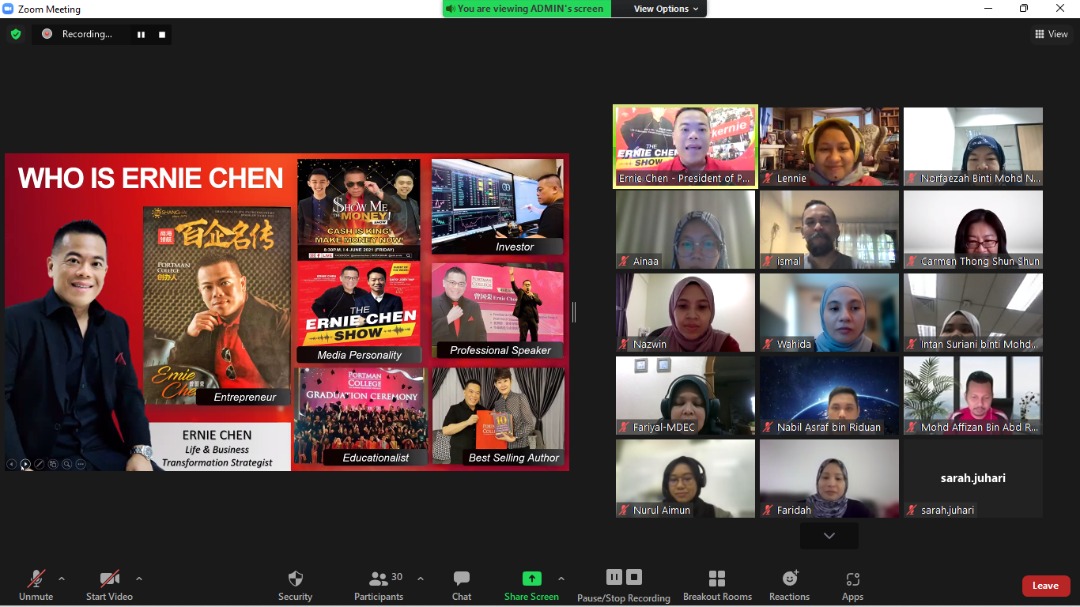Image resolution: width=1080 pixels, height=607 pixels.
Task: Go to next slide arrow
Action: pos(25,464)
